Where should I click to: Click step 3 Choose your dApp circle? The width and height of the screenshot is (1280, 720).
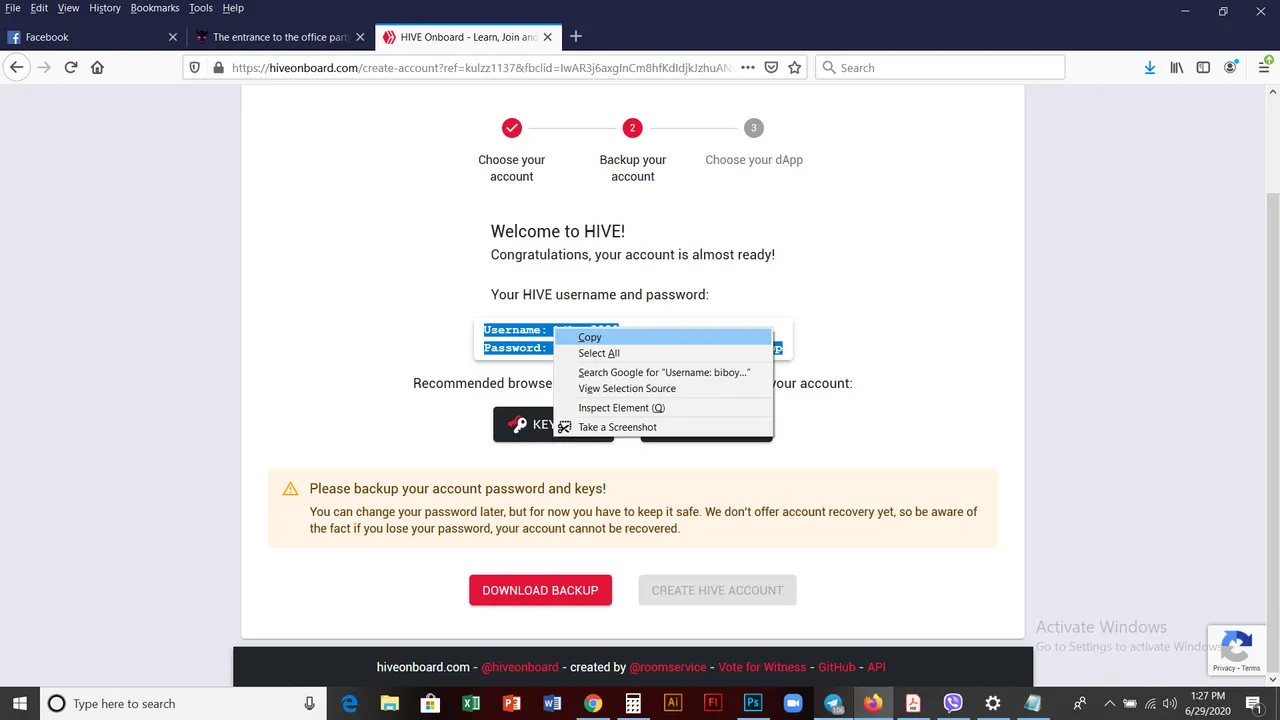[x=754, y=128]
